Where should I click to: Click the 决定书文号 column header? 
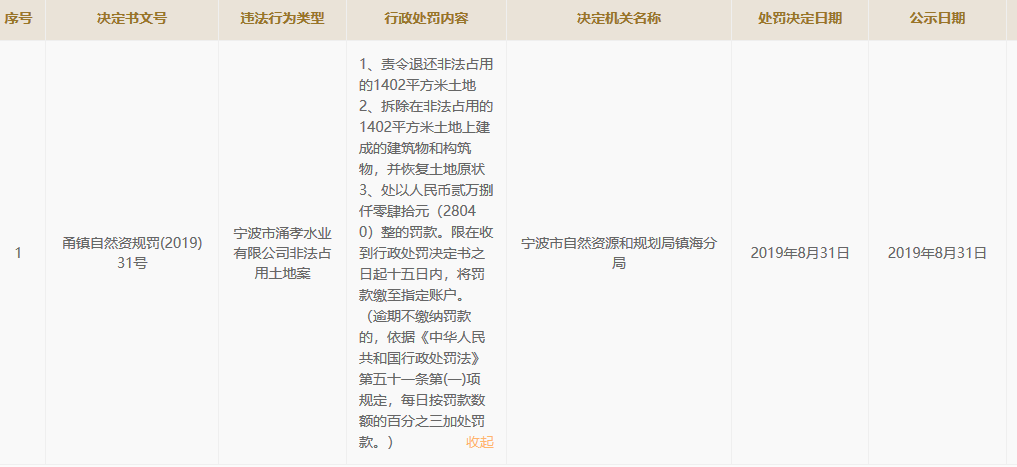132,19
